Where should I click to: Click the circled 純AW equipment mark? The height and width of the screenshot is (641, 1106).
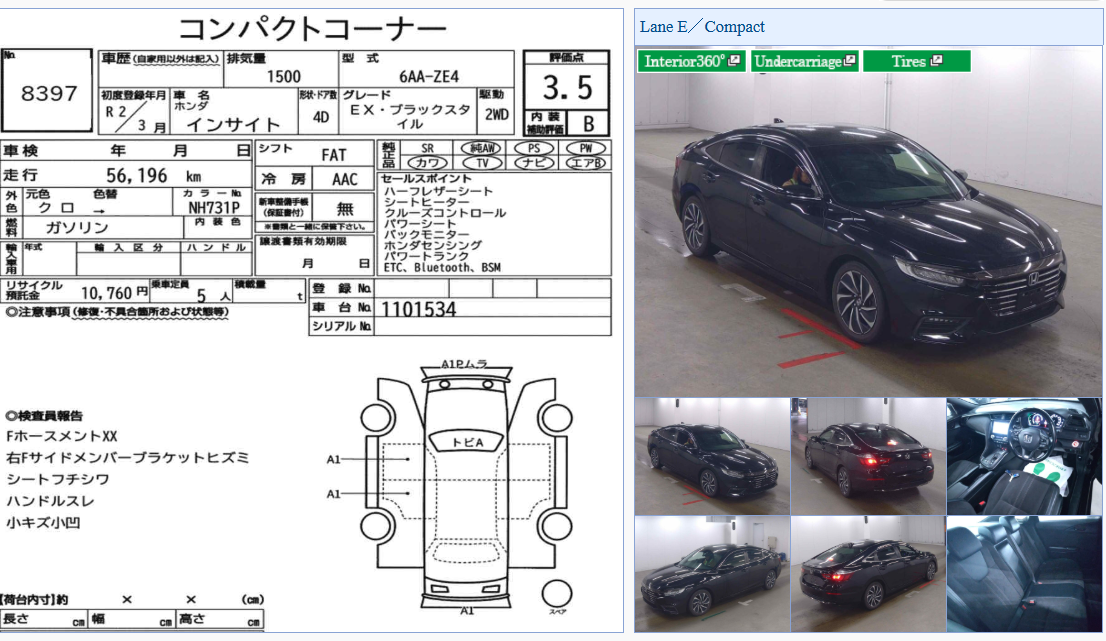tap(482, 148)
